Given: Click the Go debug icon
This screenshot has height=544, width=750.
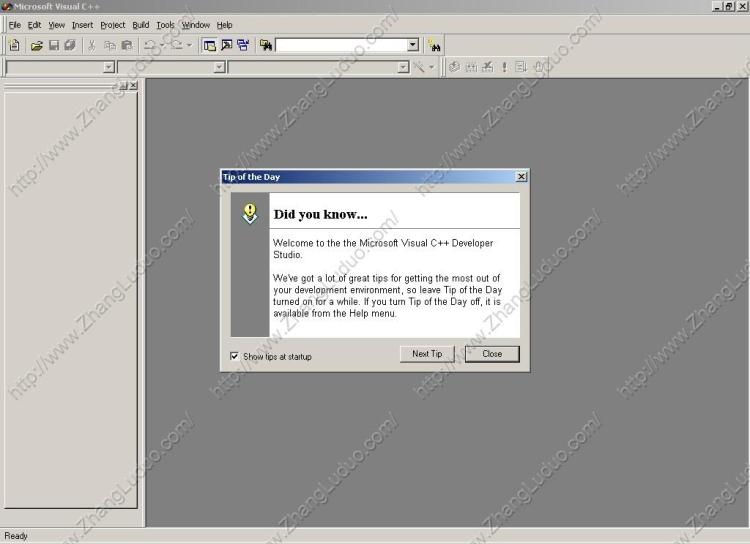Looking at the screenshot, I should tap(521, 67).
